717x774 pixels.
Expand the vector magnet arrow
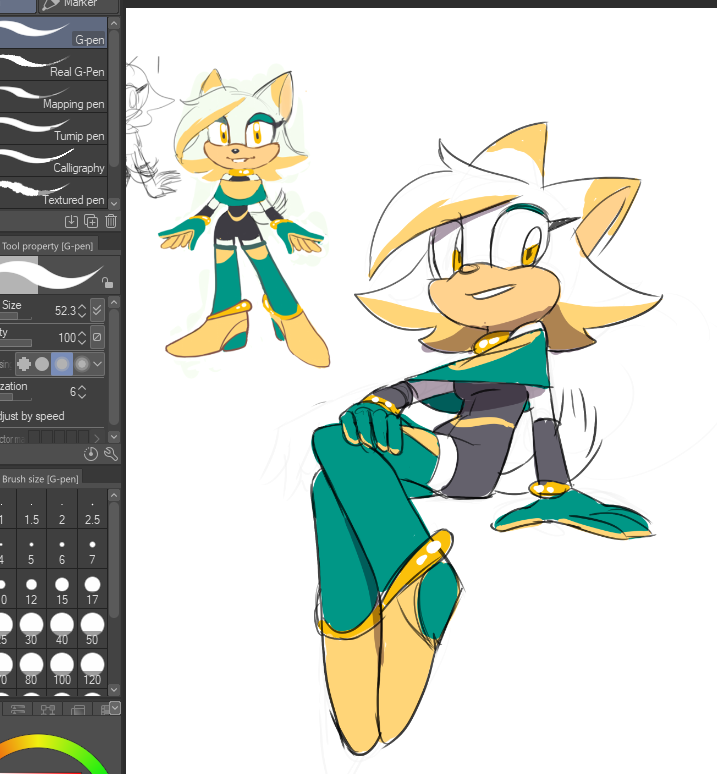point(97,438)
